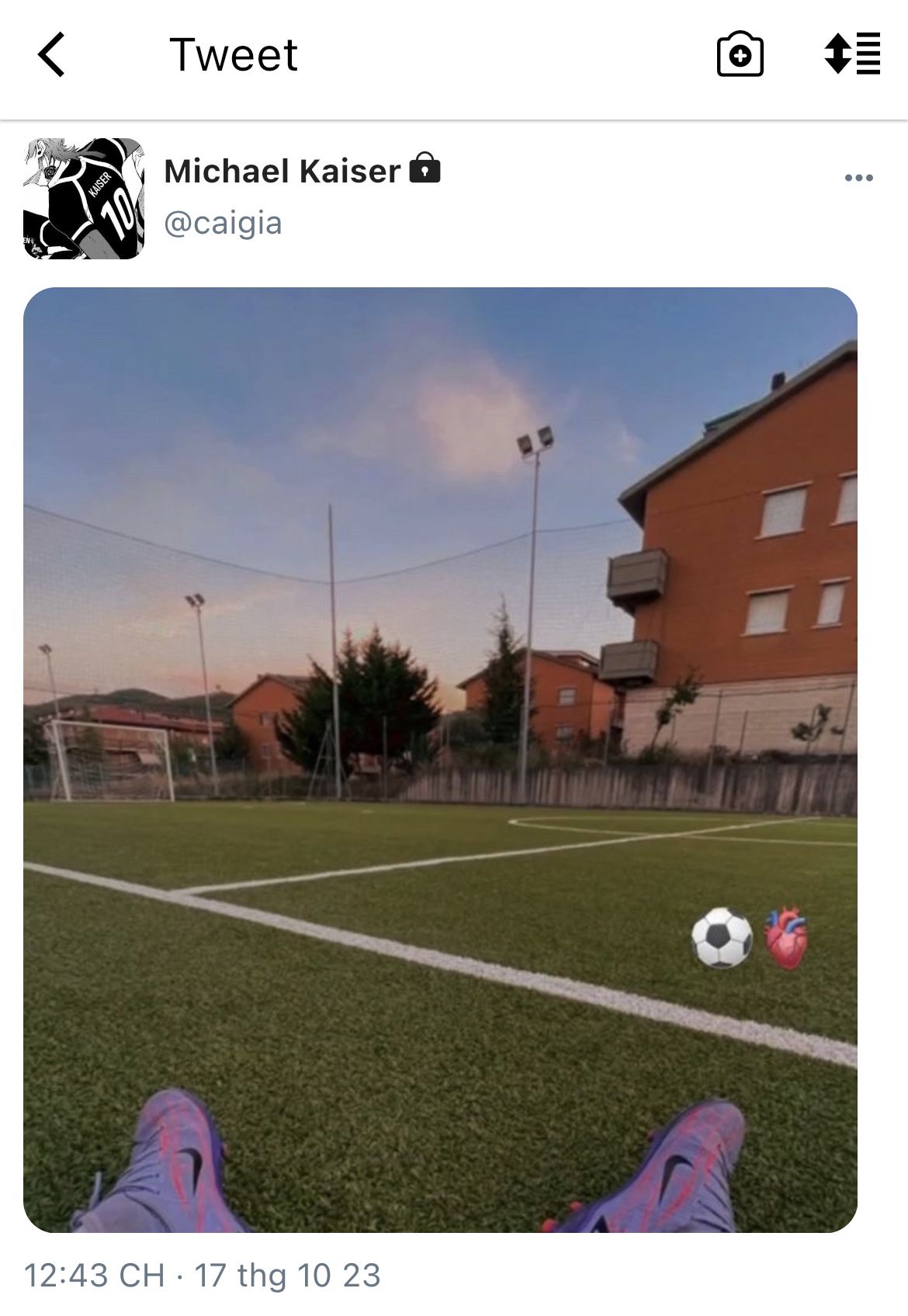The image size is (908, 1316).
Task: Tap the soccer ball emoji on photo
Action: [x=722, y=938]
